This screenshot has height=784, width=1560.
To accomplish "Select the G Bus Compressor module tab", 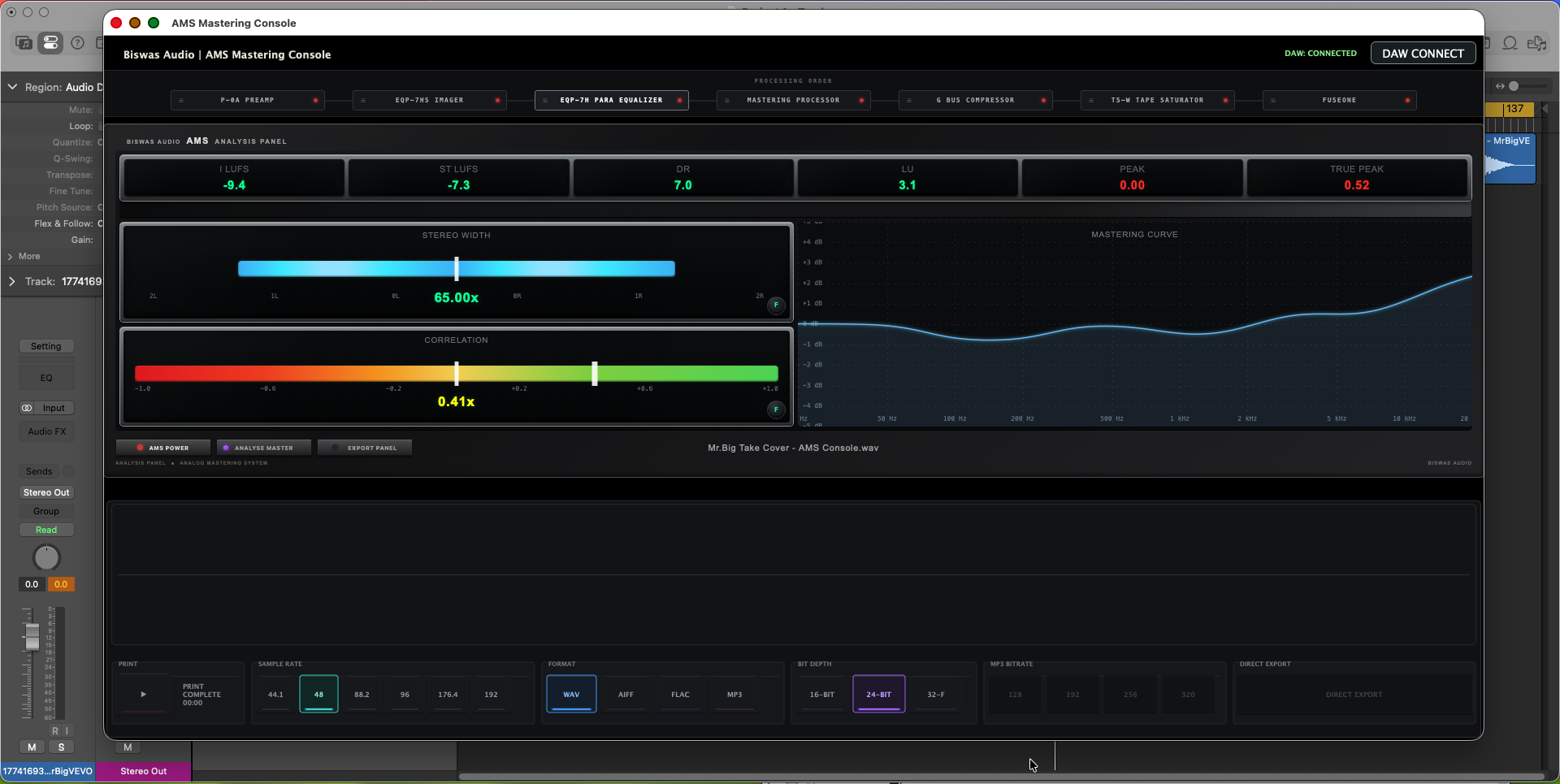I will pyautogui.click(x=976, y=101).
